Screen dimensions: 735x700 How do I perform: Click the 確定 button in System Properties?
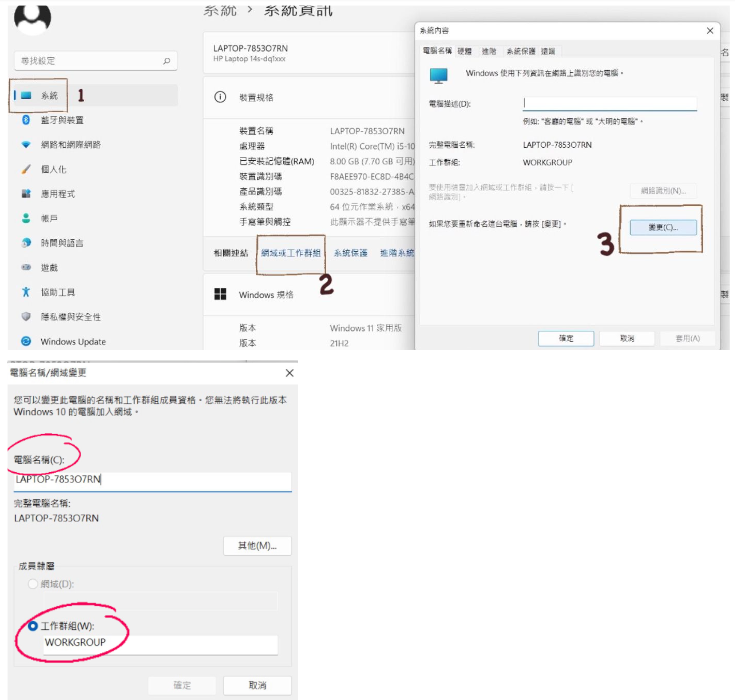(566, 339)
